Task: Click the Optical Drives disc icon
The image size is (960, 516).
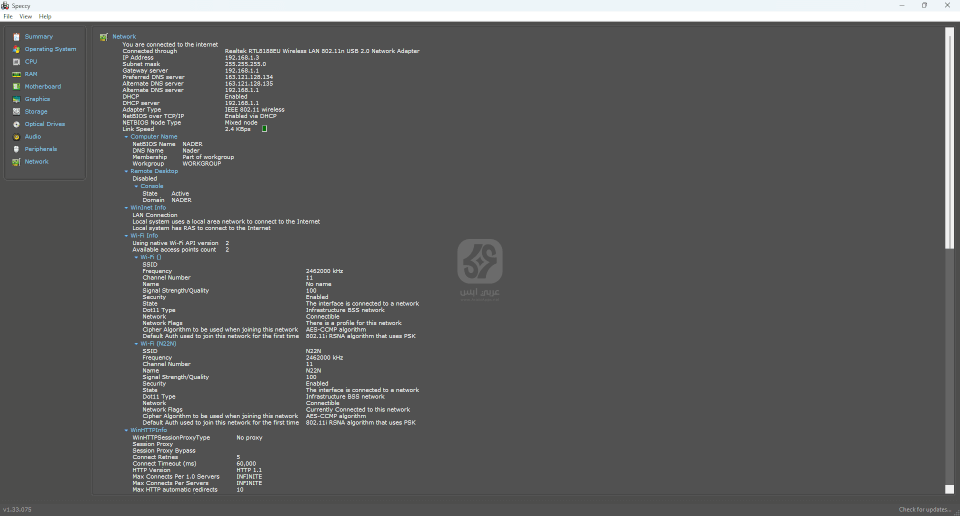Action: [x=16, y=124]
